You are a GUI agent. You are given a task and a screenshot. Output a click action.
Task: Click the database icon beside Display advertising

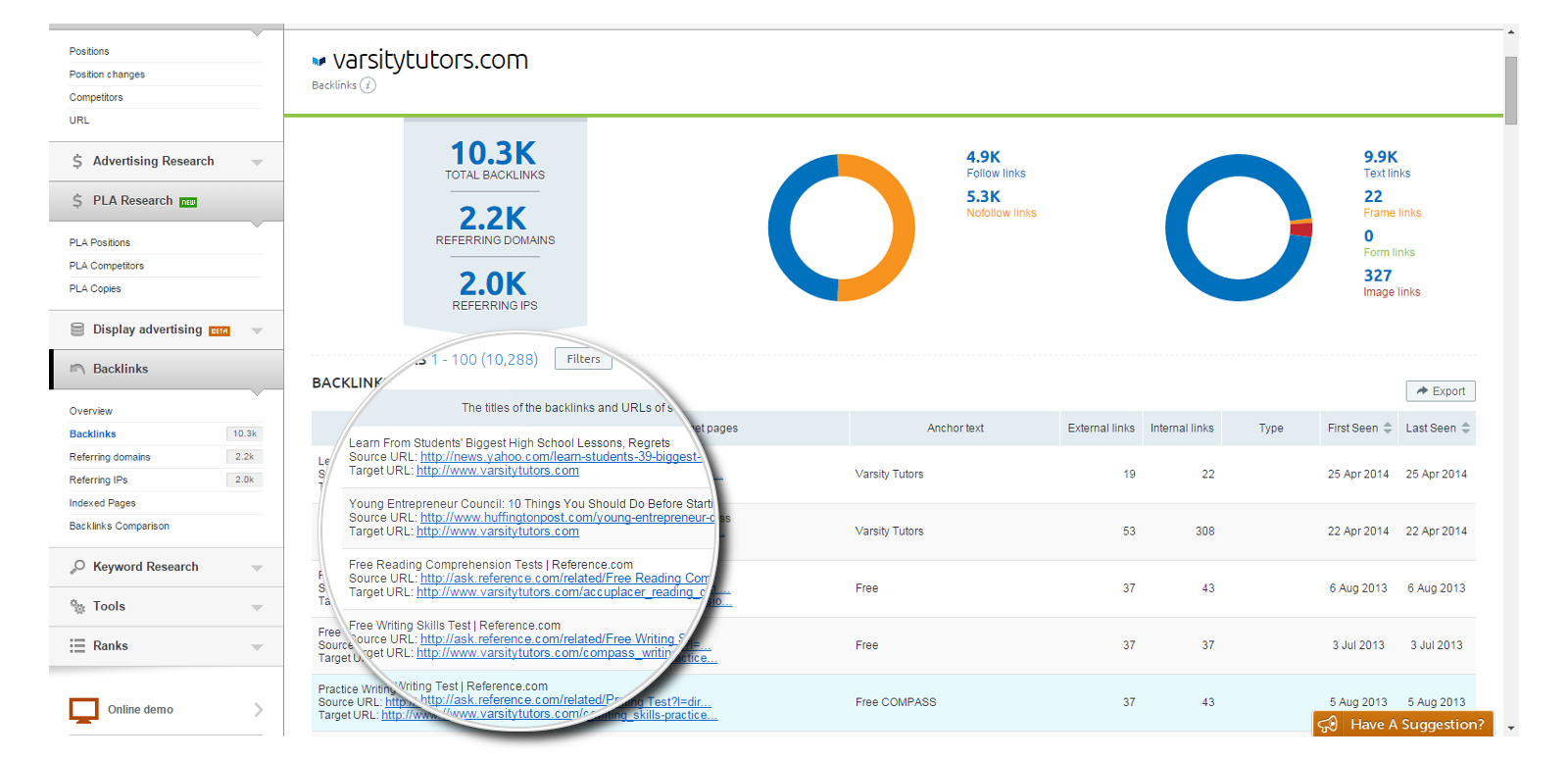click(77, 329)
